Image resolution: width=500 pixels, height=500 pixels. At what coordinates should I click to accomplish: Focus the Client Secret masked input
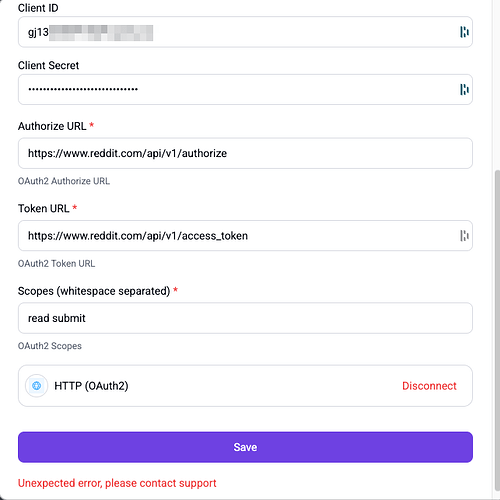(245, 89)
